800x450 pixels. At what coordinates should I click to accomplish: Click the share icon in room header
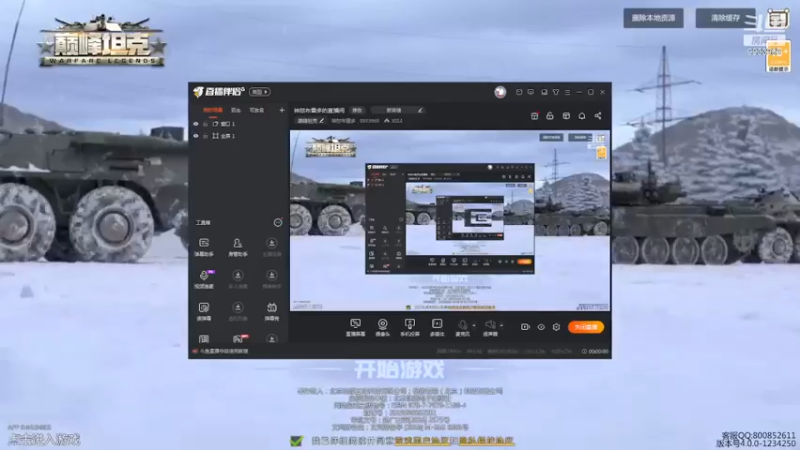pyautogui.click(x=597, y=116)
